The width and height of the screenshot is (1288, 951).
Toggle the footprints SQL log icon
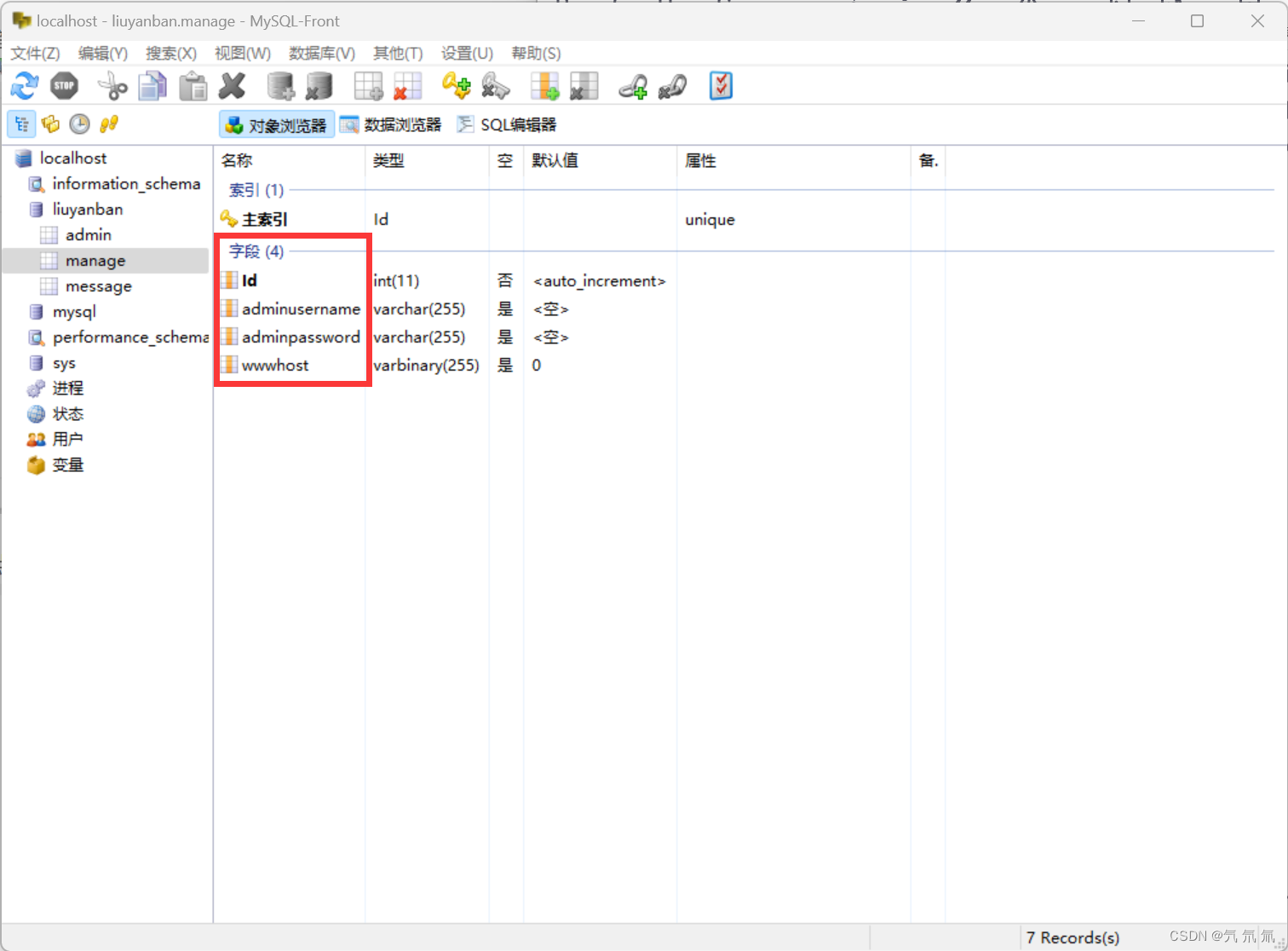coord(108,124)
